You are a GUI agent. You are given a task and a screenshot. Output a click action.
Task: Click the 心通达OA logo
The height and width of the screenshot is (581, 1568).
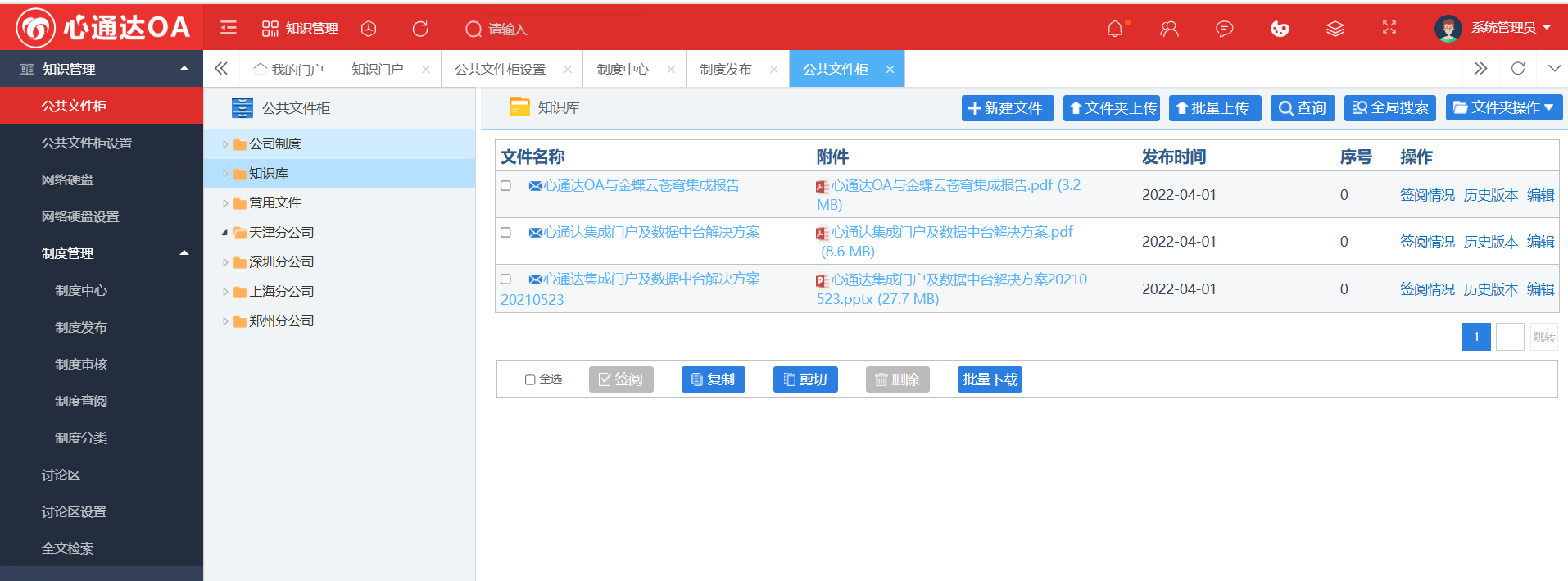coord(102,28)
